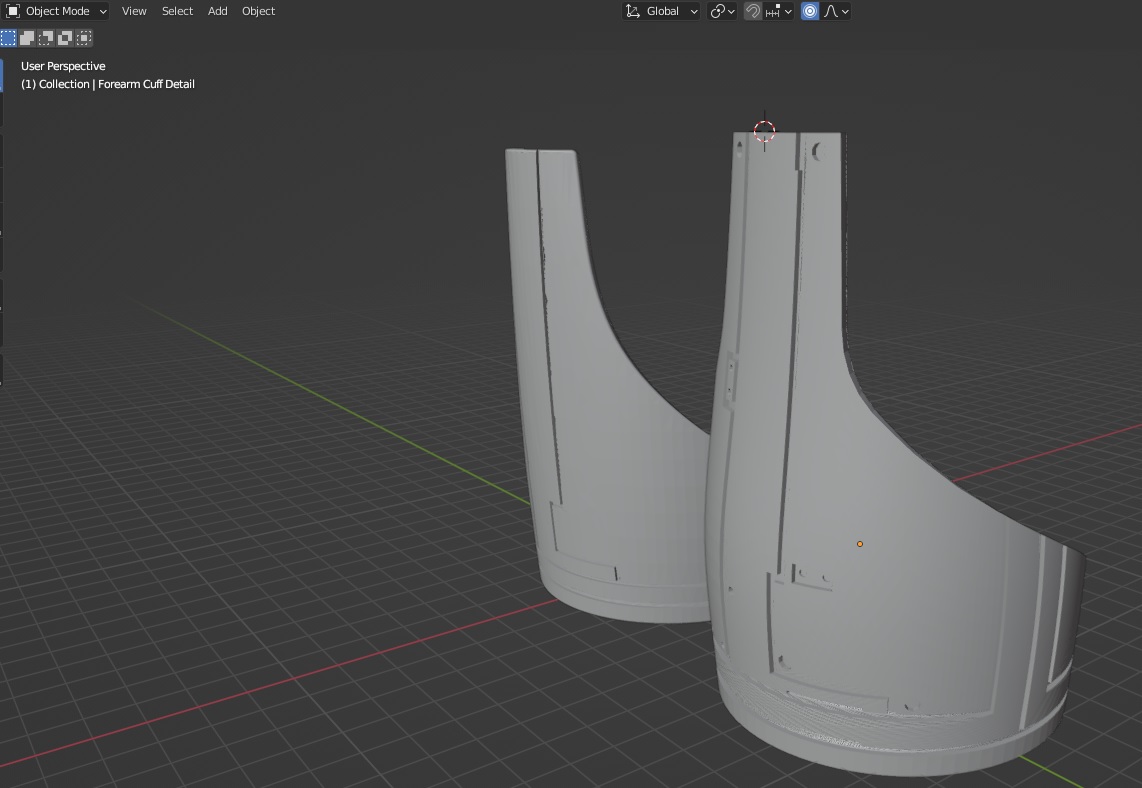Toggle the snap magnet
The image size is (1142, 788).
coord(753,11)
